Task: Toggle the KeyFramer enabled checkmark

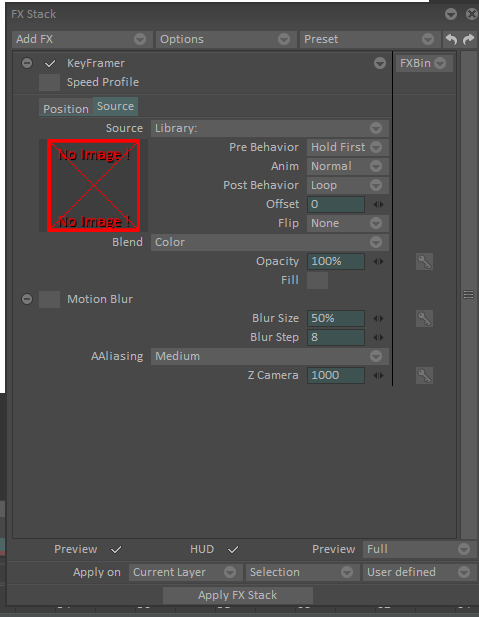Action: [x=50, y=63]
